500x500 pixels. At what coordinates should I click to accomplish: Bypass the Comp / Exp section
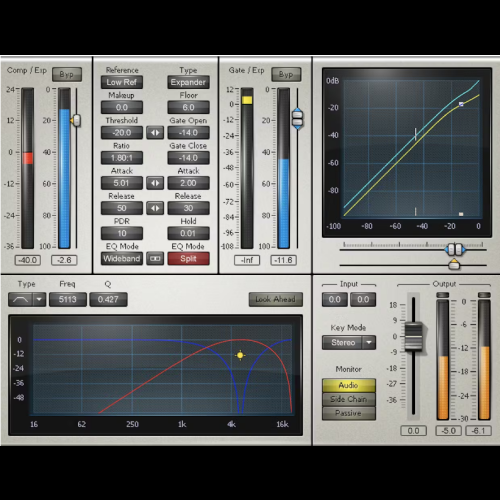coord(67,74)
